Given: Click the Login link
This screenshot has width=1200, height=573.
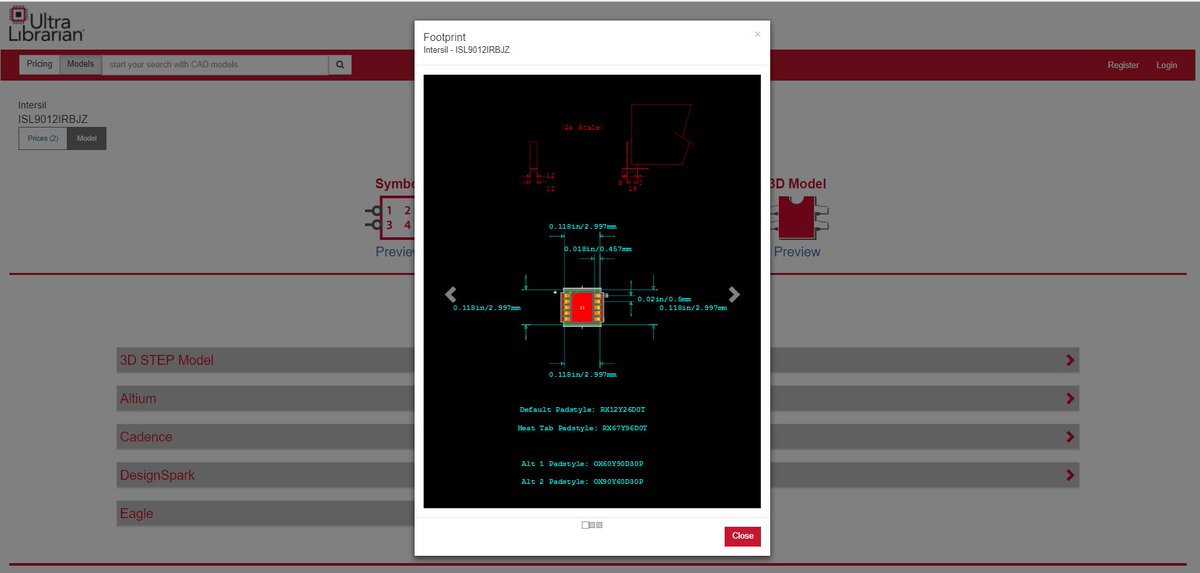Looking at the screenshot, I should 1167,65.
